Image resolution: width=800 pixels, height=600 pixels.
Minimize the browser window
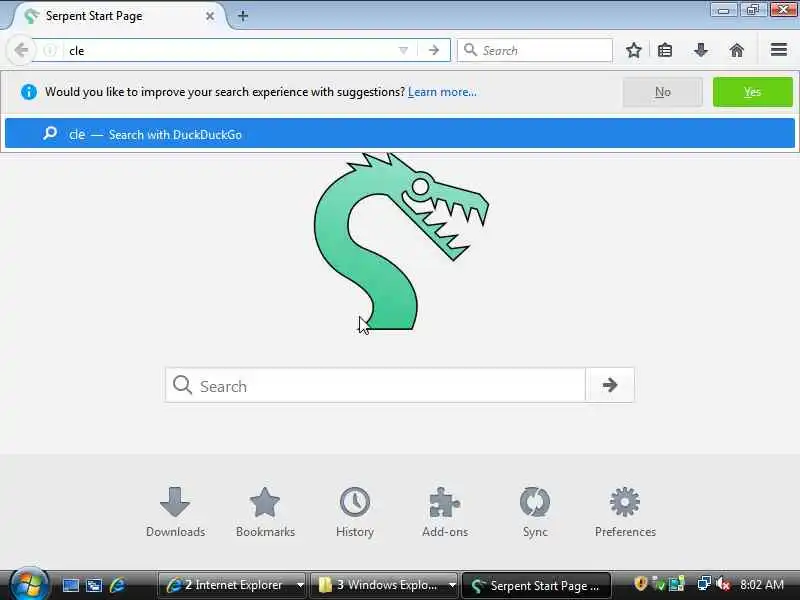723,10
